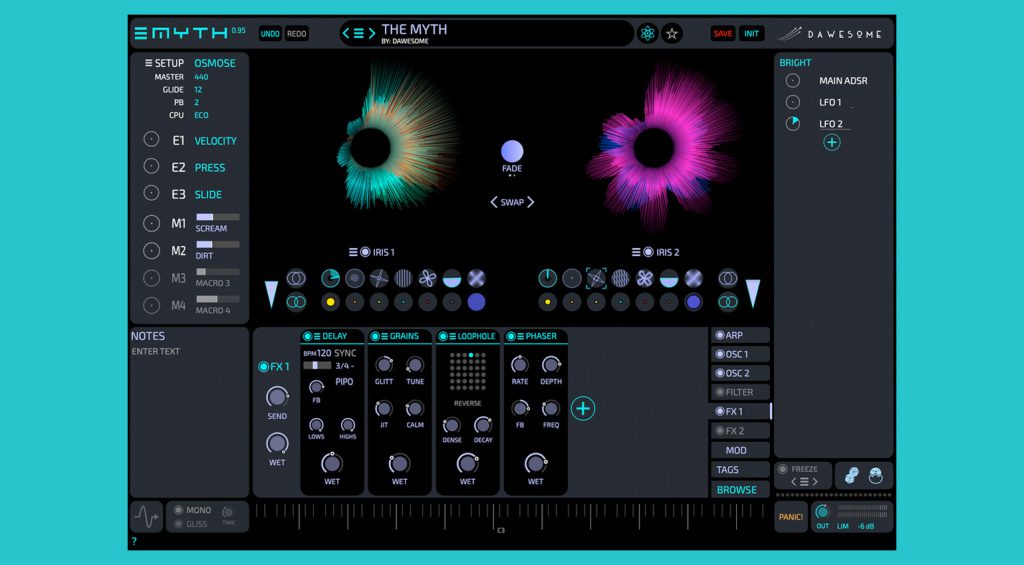Toggle the FREEZE option on
1024x565 pixels.
click(783, 469)
